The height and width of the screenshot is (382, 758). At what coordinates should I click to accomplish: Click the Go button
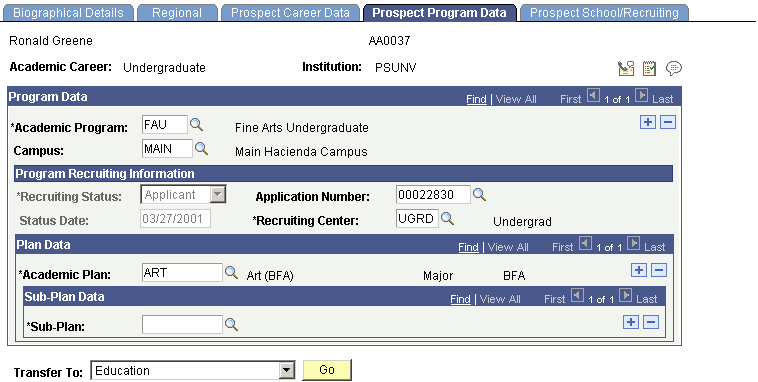pos(327,370)
